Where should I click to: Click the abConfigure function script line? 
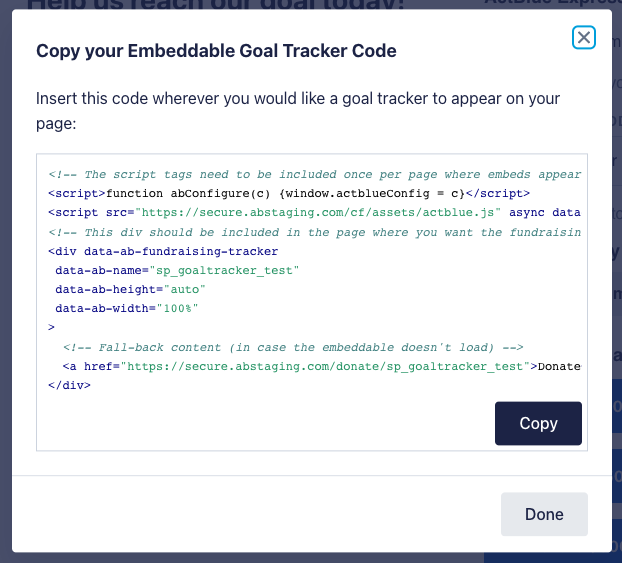(289, 193)
